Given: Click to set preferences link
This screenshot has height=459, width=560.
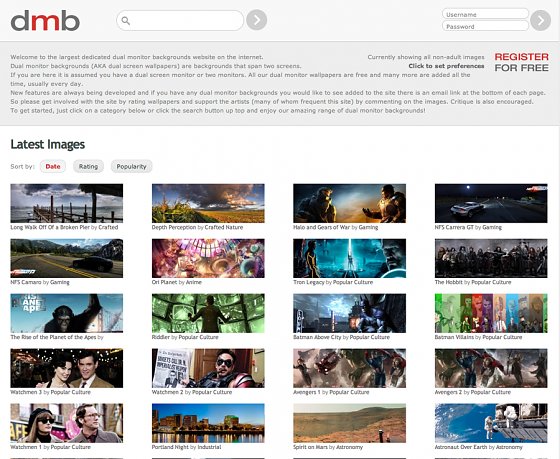Looking at the screenshot, I should (x=446, y=66).
